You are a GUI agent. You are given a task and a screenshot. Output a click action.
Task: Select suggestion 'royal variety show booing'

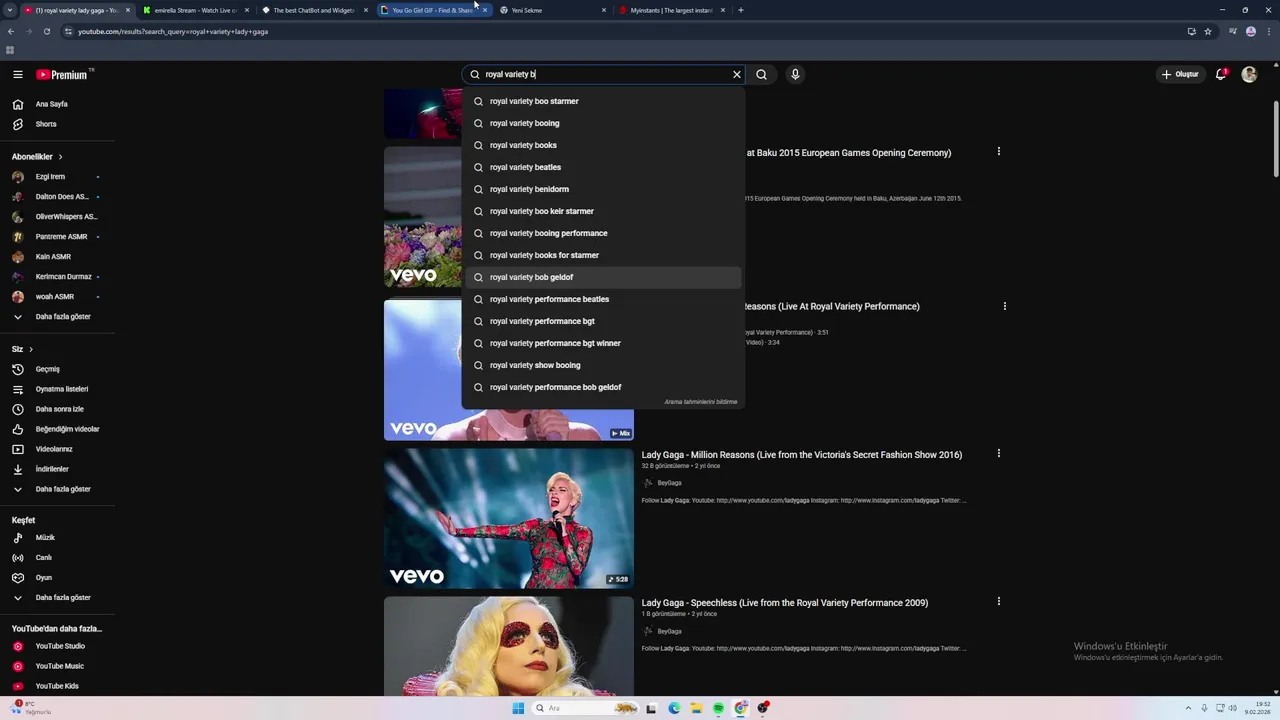(603, 365)
